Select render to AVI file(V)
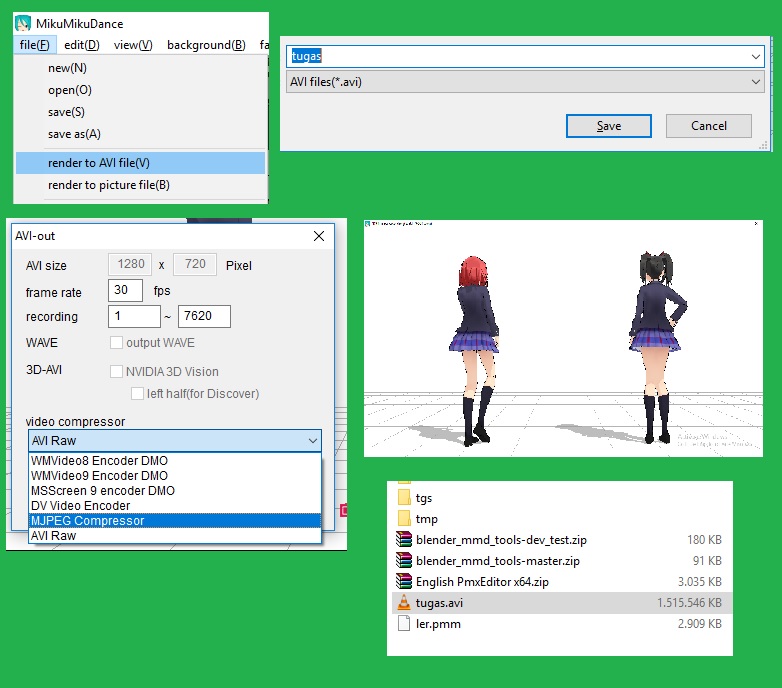This screenshot has height=688, width=782. click(x=140, y=163)
